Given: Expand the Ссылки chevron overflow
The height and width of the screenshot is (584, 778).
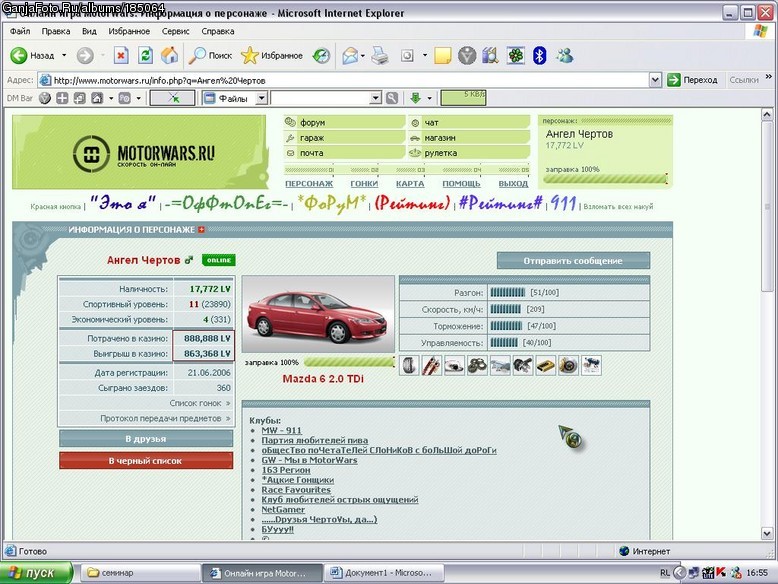Looking at the screenshot, I should tap(769, 77).
